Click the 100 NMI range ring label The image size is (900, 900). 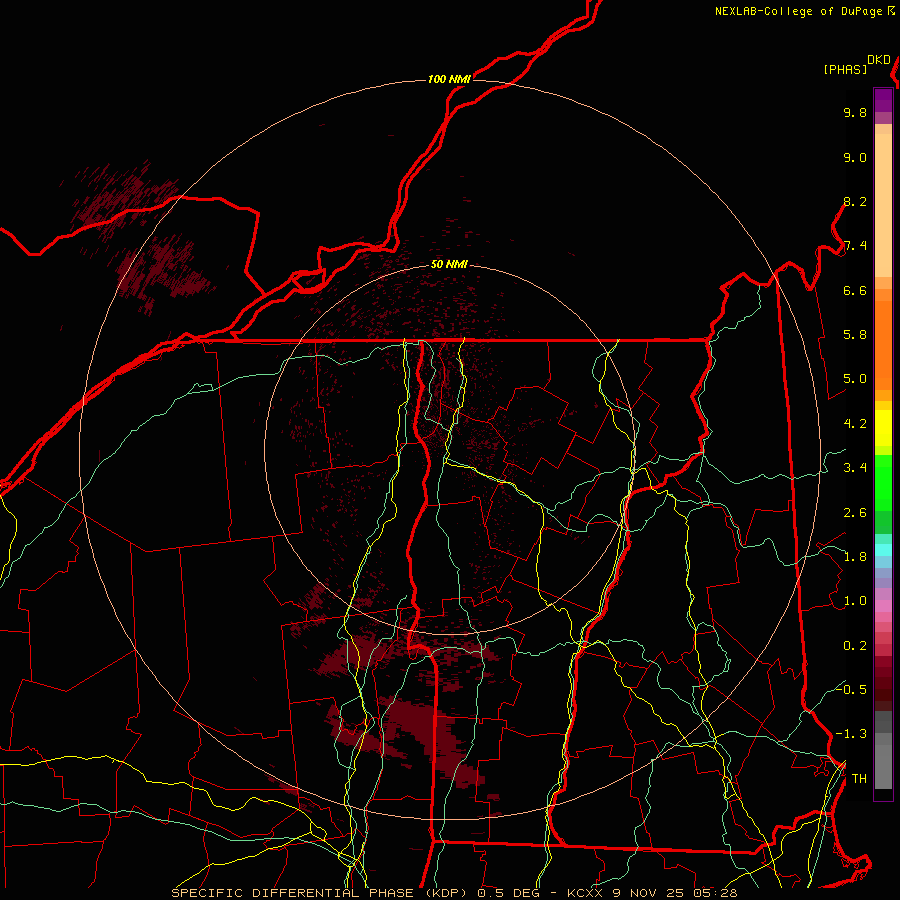pyautogui.click(x=449, y=79)
